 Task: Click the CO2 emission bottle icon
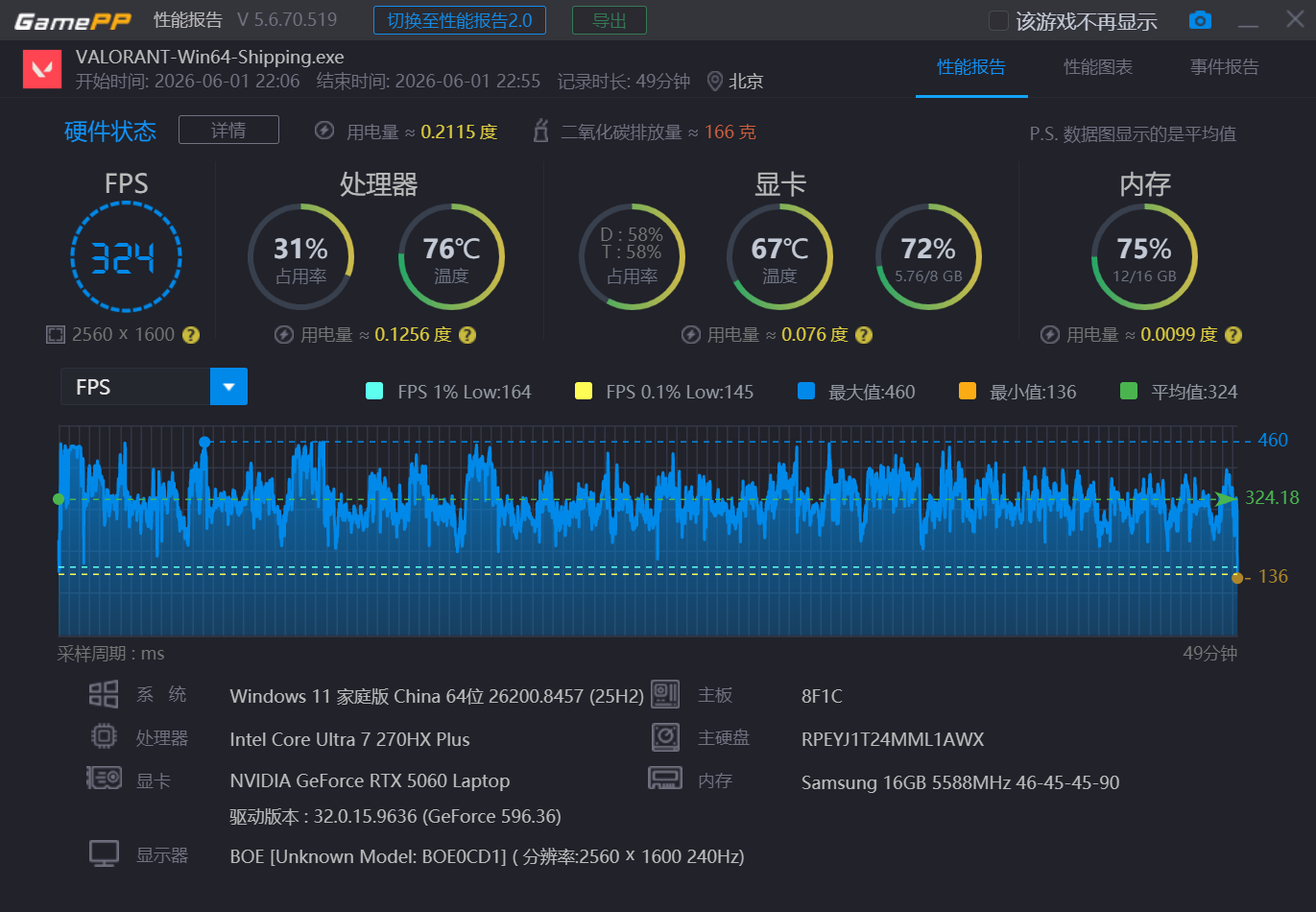[x=540, y=131]
